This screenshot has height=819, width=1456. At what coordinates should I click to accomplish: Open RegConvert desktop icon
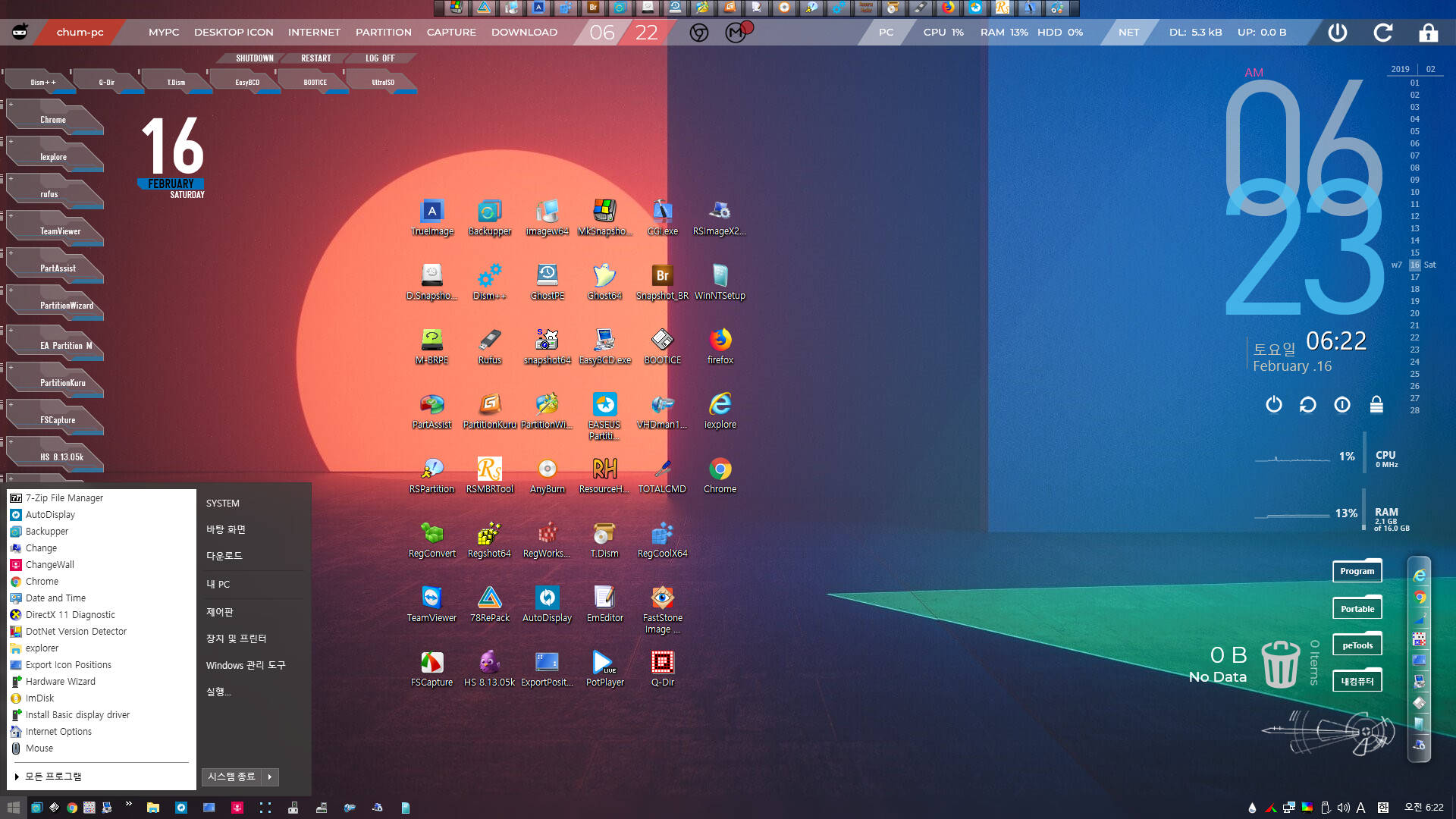click(x=432, y=540)
